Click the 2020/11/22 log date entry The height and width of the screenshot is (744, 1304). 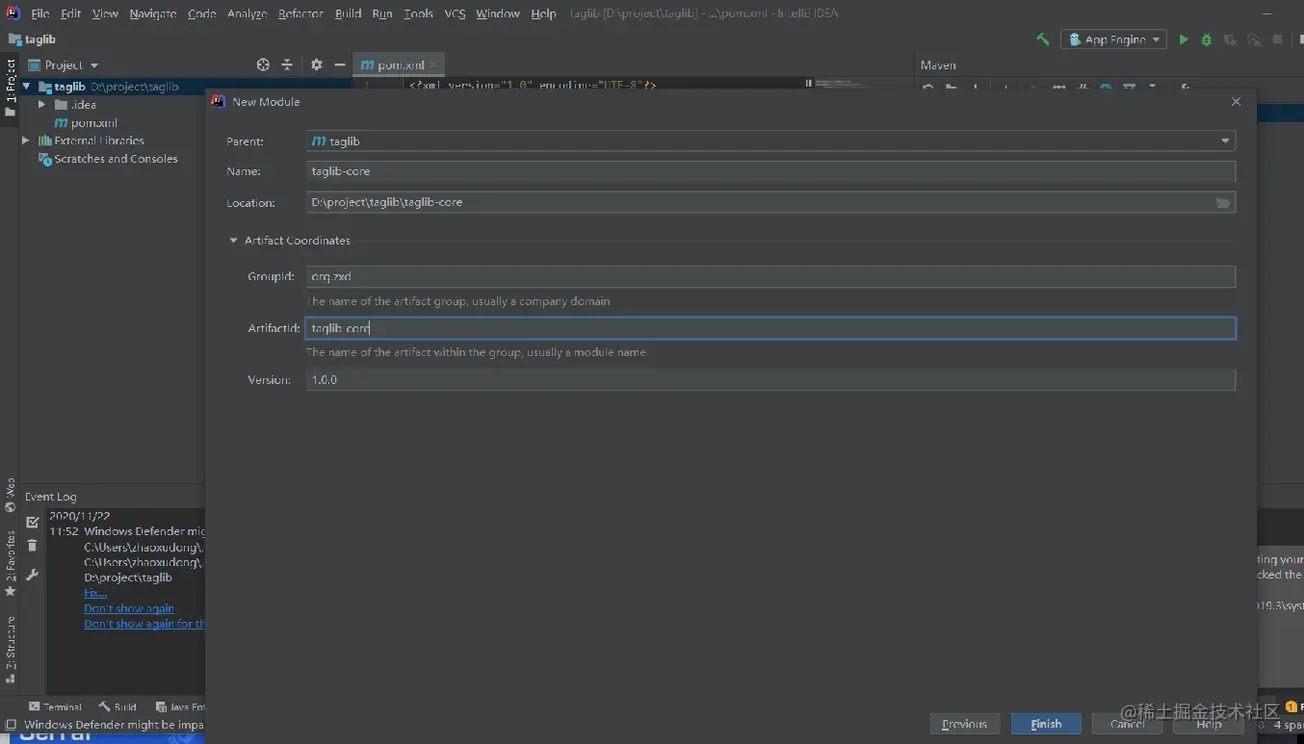click(80, 516)
